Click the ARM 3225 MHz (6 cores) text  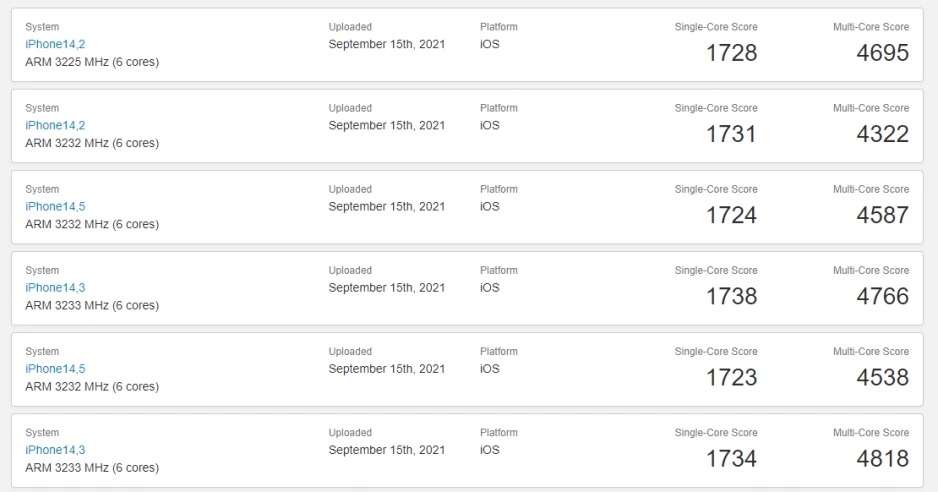tap(92, 62)
